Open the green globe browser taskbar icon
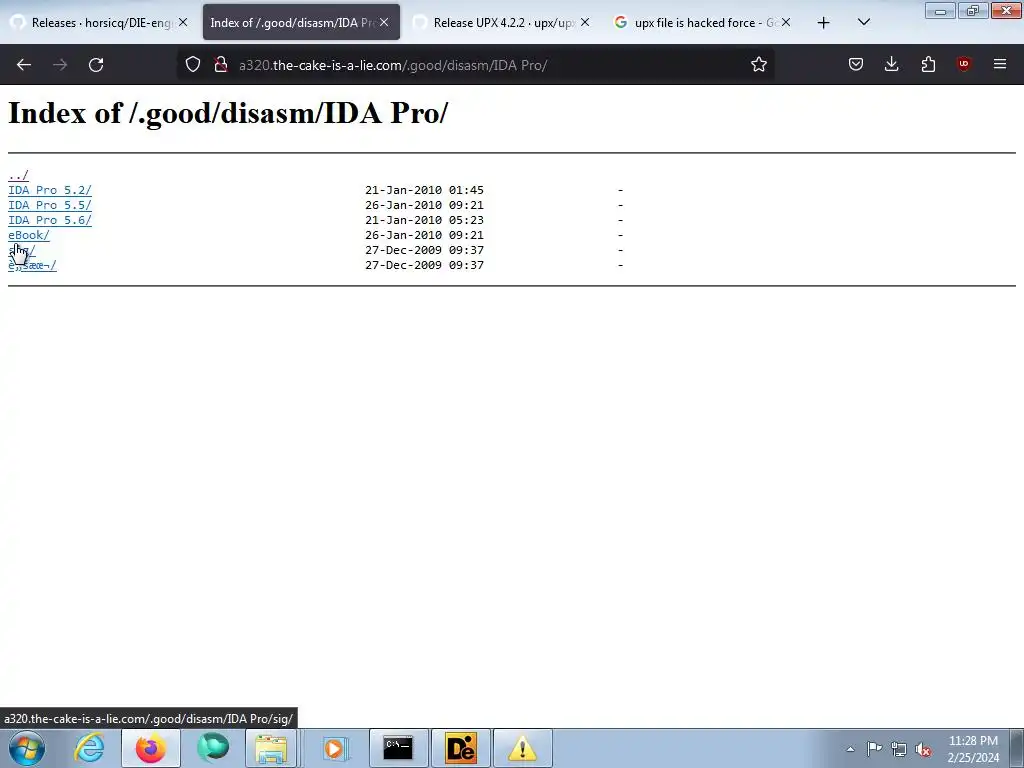The width and height of the screenshot is (1024, 768). 213,748
